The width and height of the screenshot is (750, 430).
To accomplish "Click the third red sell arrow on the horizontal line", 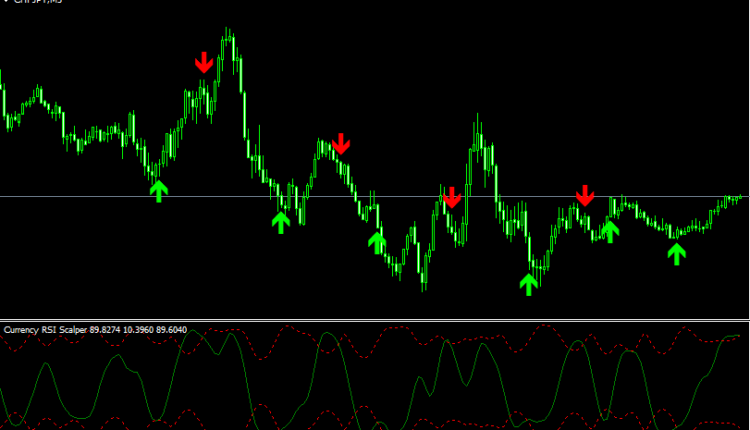I will pyautogui.click(x=452, y=197).
